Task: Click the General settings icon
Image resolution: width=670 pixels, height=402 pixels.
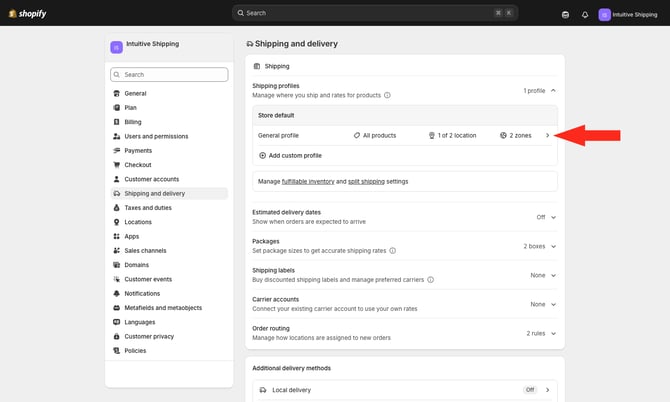Action: (x=116, y=93)
